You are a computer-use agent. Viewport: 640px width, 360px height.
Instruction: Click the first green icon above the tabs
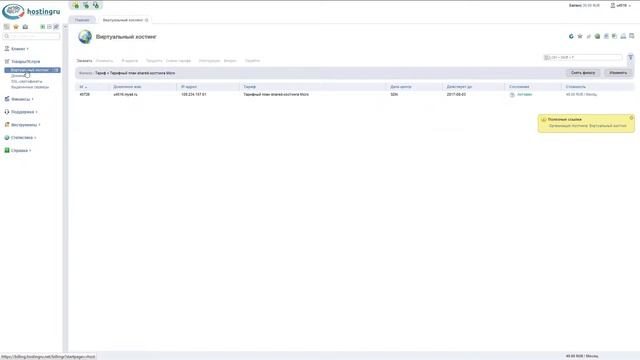pyautogui.click(x=76, y=5)
